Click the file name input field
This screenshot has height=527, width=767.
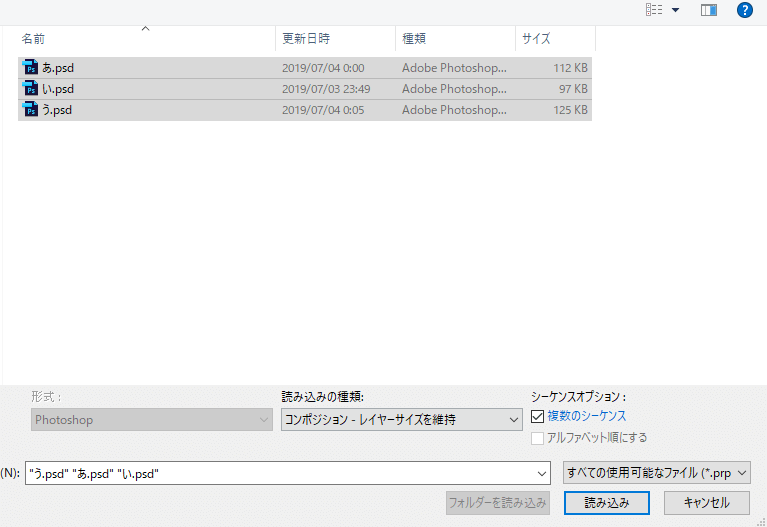coord(350,473)
